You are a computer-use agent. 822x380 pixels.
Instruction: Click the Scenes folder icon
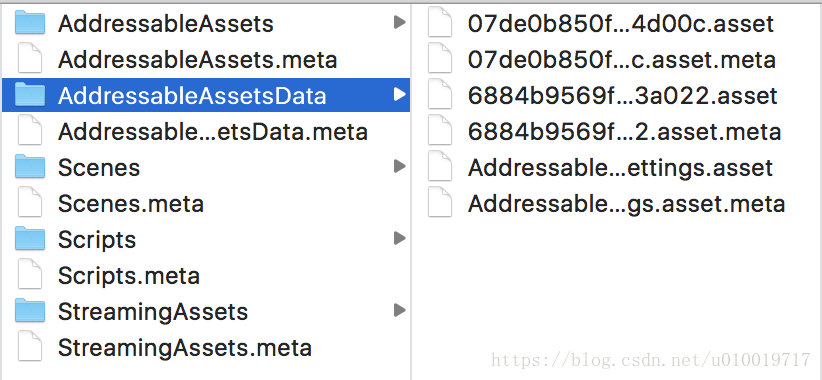(x=29, y=167)
